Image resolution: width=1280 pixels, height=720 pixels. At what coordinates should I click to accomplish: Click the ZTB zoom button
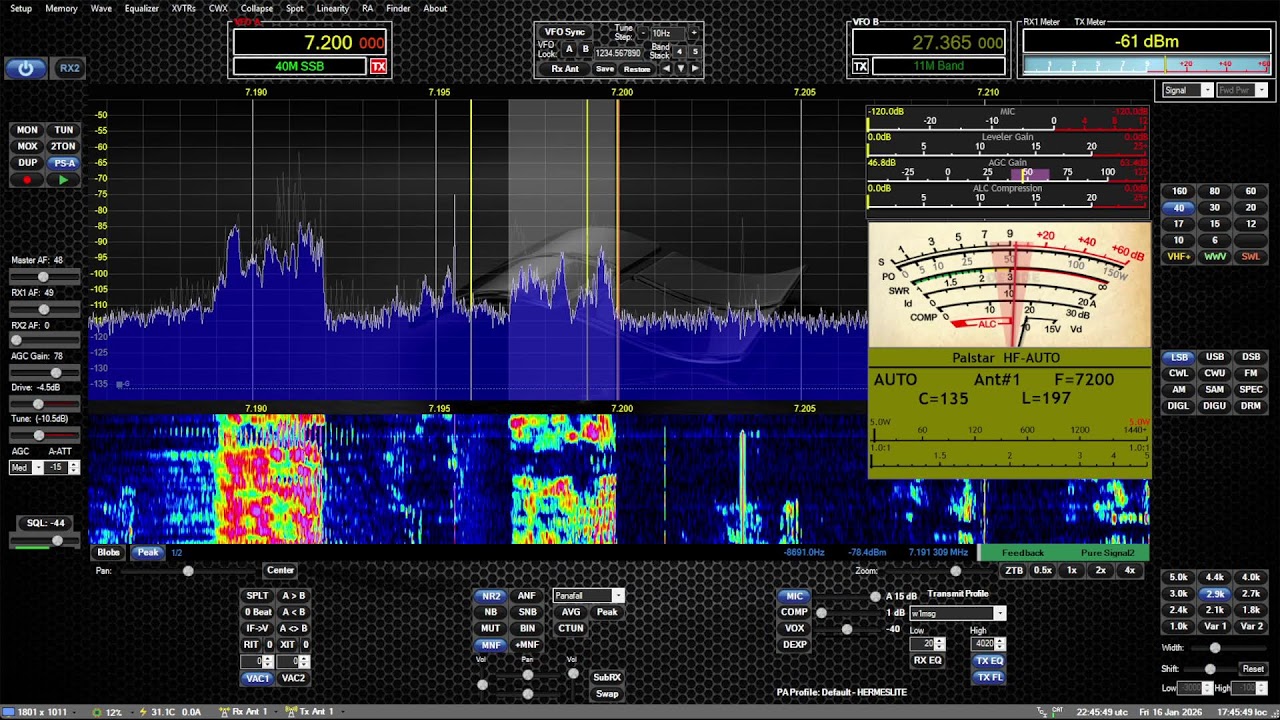(x=1014, y=570)
